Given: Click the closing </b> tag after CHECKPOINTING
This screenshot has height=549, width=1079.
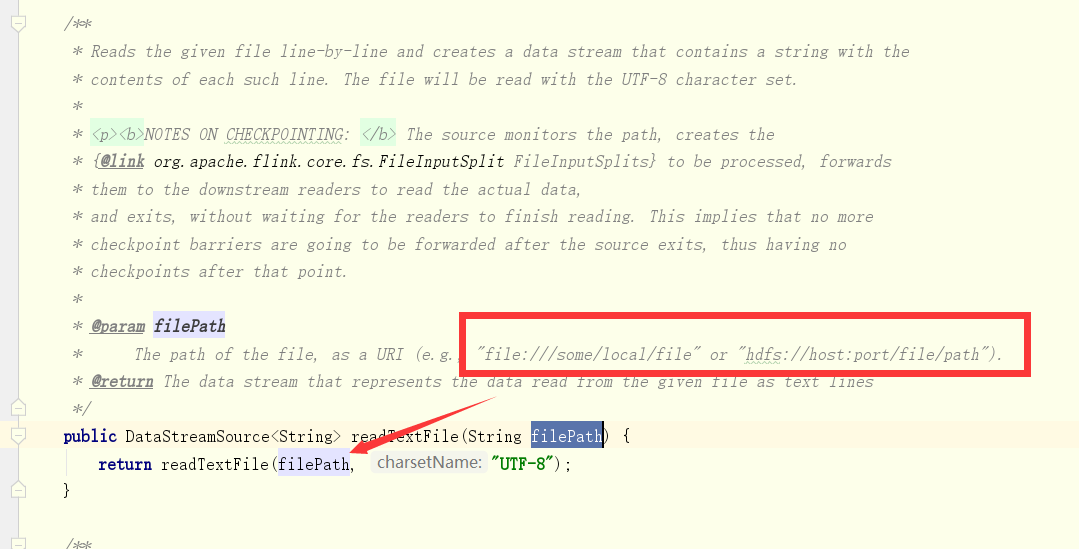Looking at the screenshot, I should point(378,134).
